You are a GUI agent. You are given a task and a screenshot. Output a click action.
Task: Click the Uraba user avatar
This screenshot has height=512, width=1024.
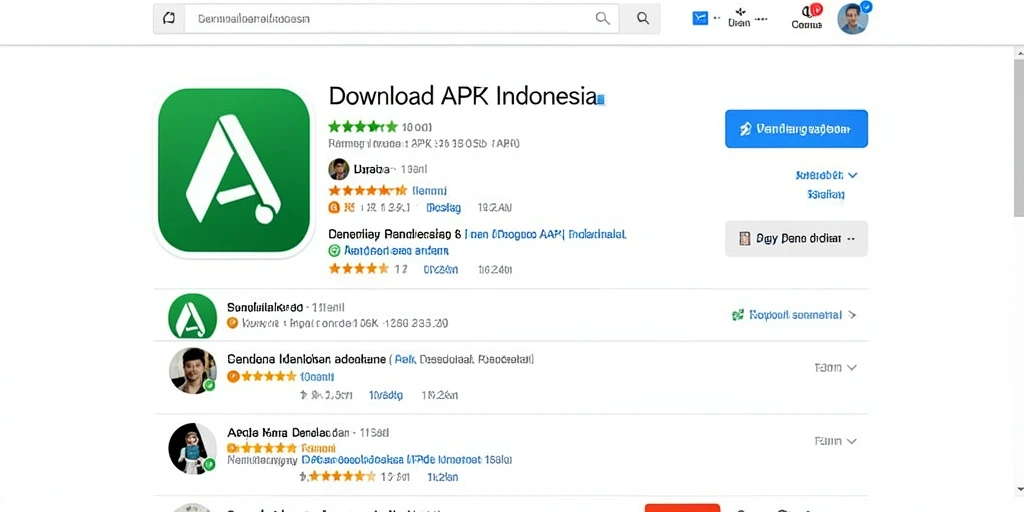pyautogui.click(x=338, y=169)
